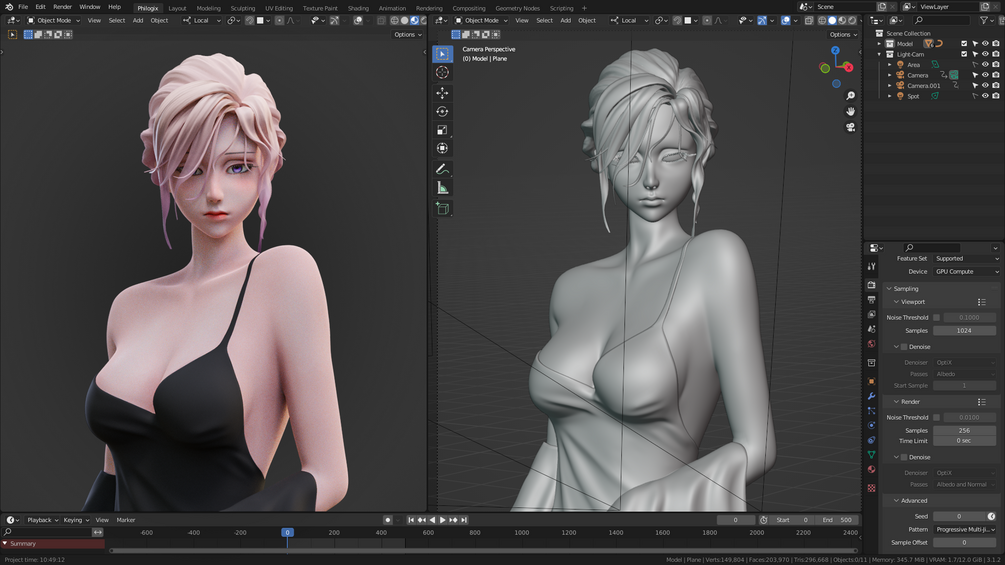
Task: Click the viewport Samples 1024 field
Action: coord(965,331)
